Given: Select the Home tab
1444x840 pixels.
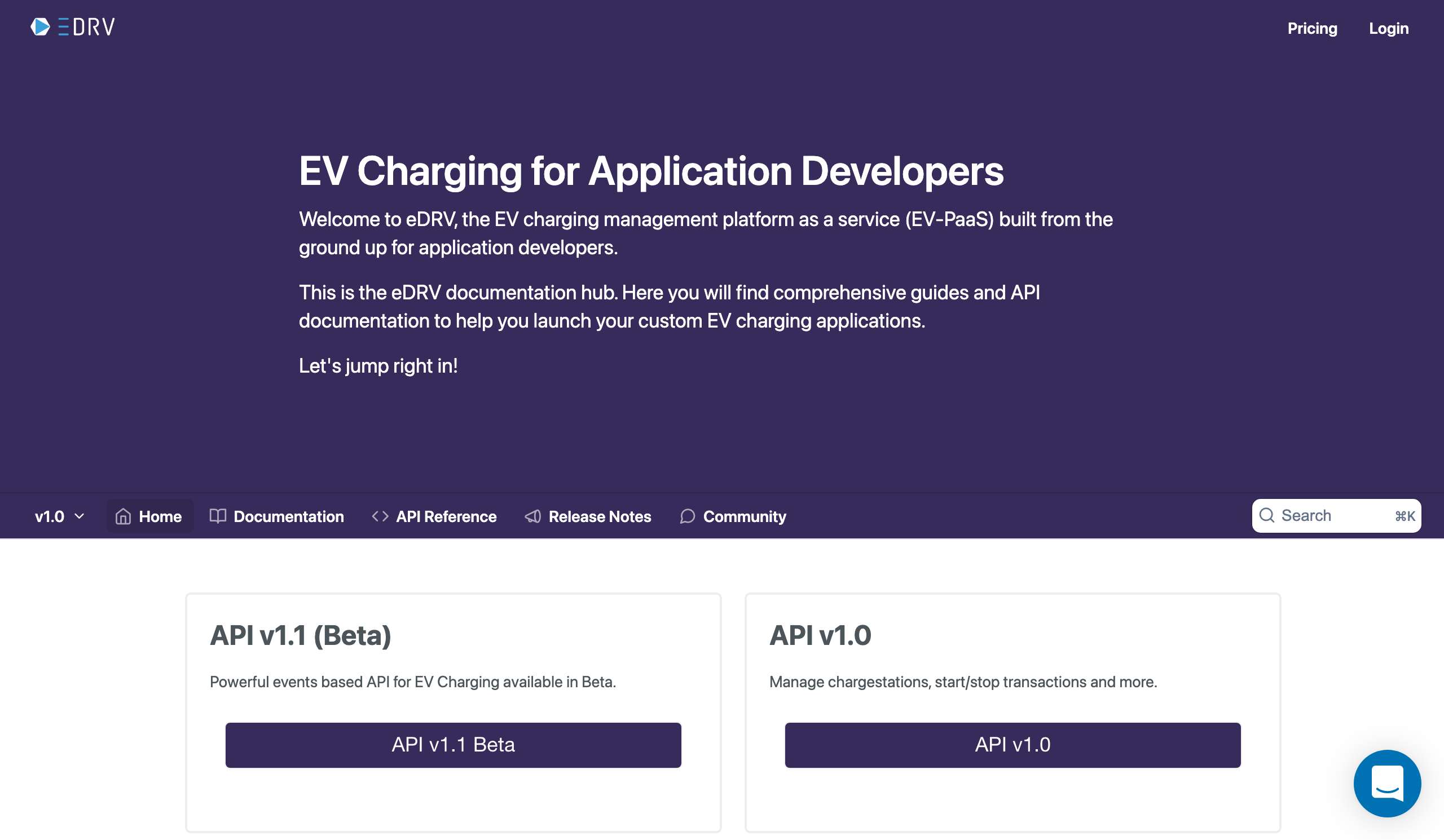Looking at the screenshot, I should point(149,516).
